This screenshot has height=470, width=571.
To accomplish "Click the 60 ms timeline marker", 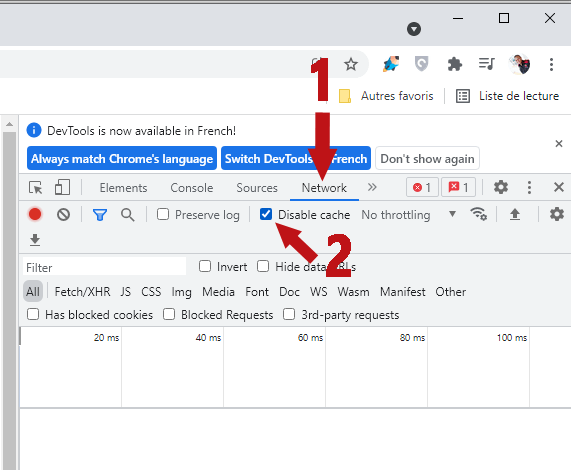I will coord(310,338).
